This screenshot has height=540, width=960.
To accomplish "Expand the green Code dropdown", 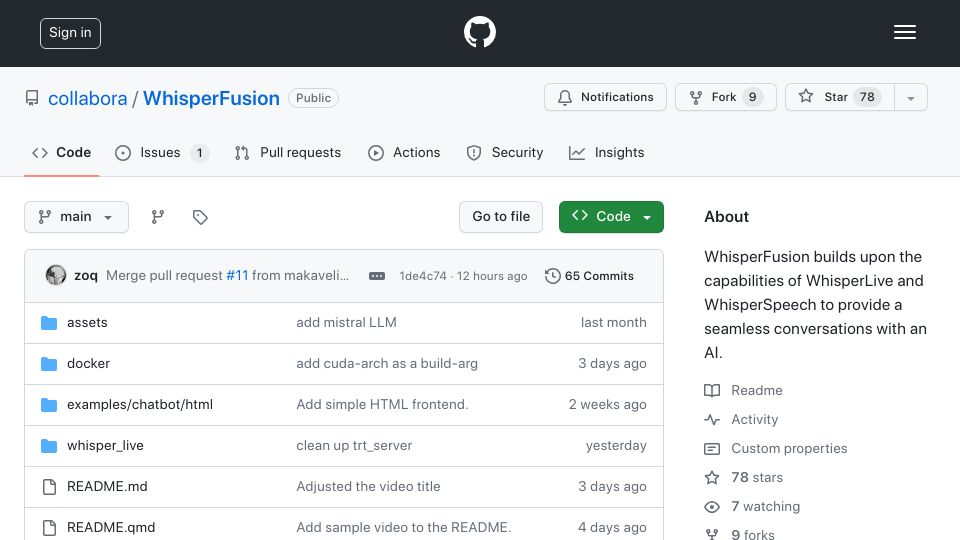I will [611, 217].
